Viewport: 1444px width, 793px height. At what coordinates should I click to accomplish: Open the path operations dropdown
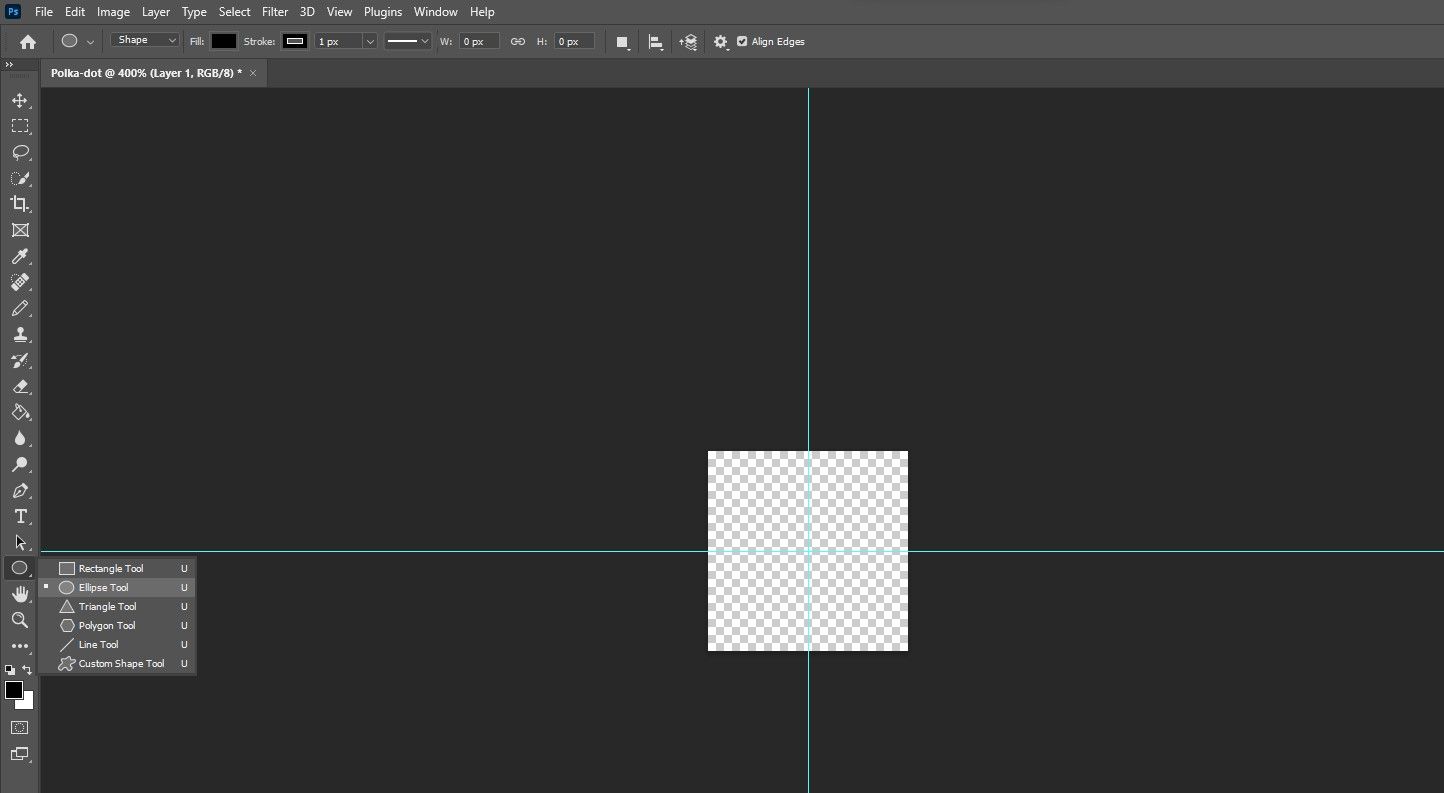click(x=622, y=41)
